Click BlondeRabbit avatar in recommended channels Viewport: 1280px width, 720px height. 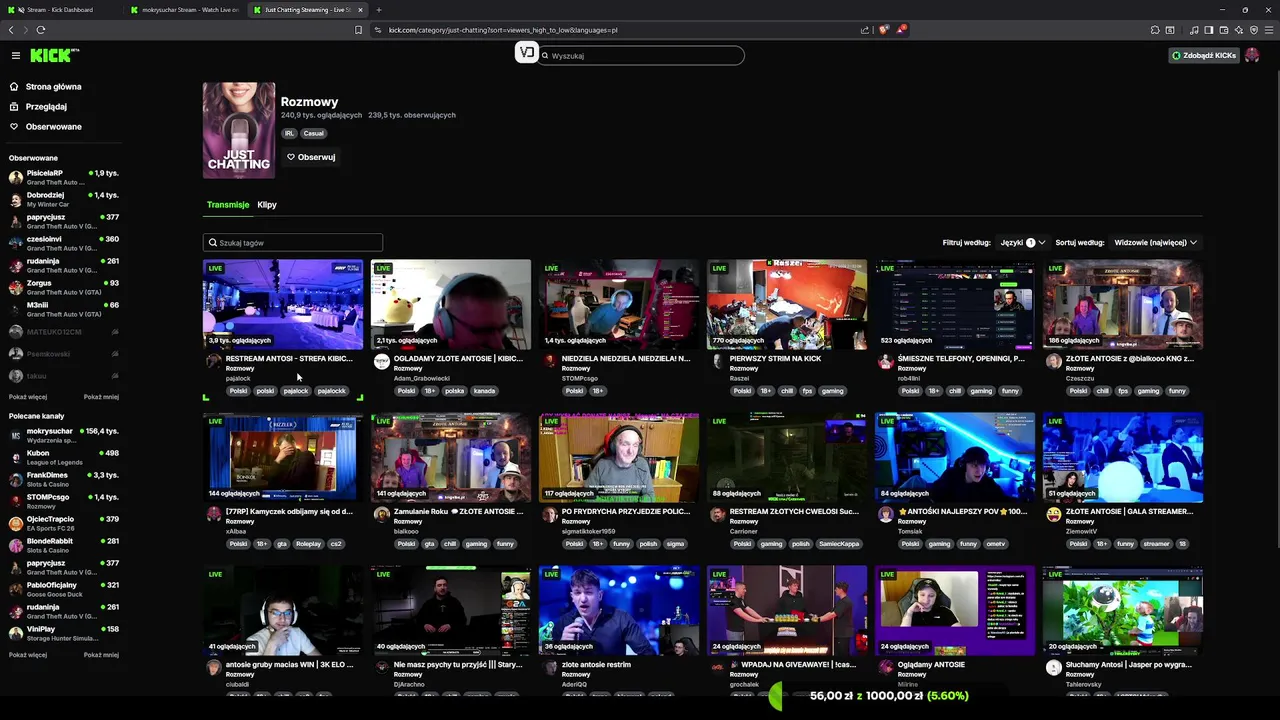[15, 546]
